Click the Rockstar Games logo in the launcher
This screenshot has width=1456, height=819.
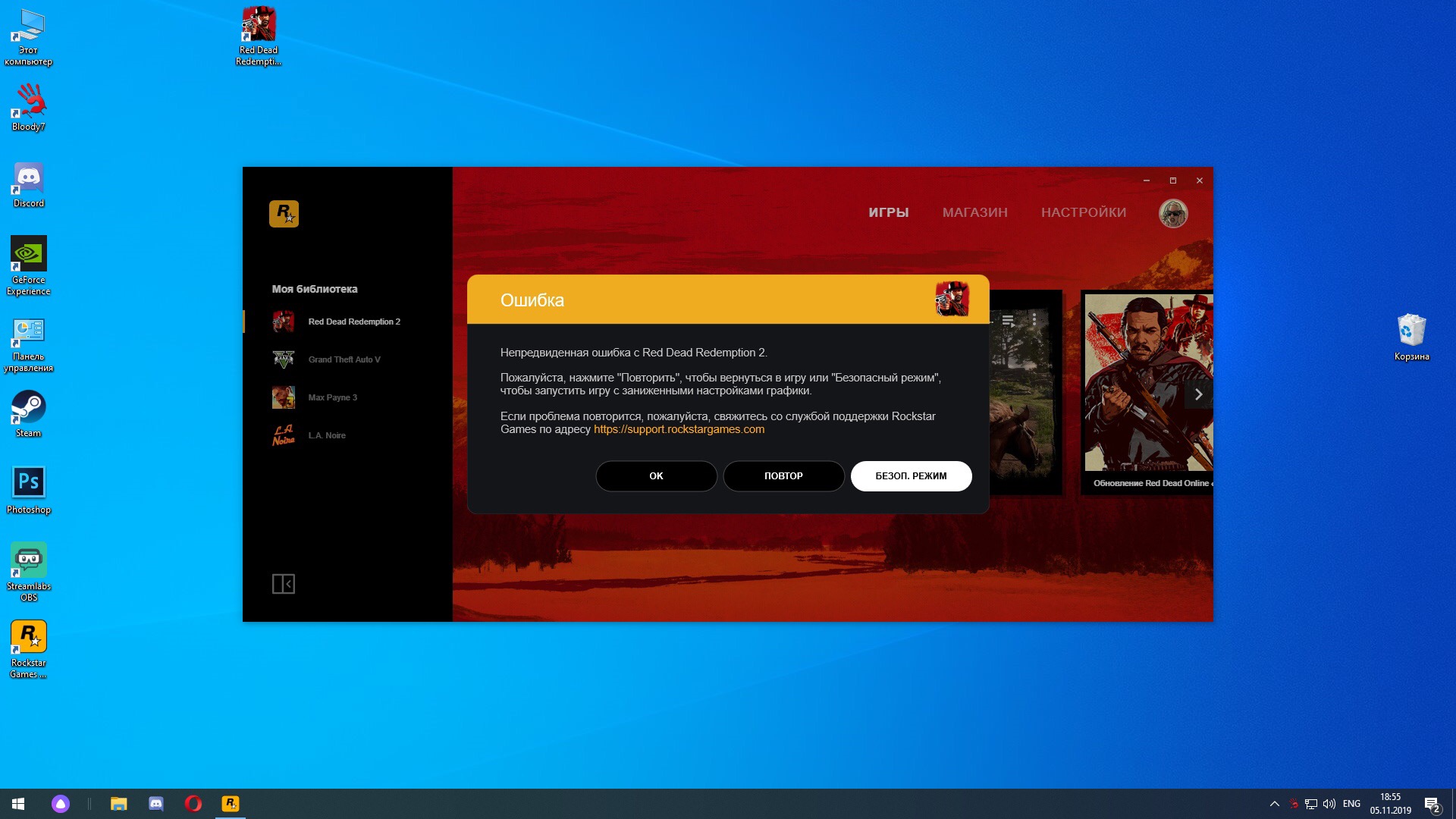pyautogui.click(x=284, y=214)
